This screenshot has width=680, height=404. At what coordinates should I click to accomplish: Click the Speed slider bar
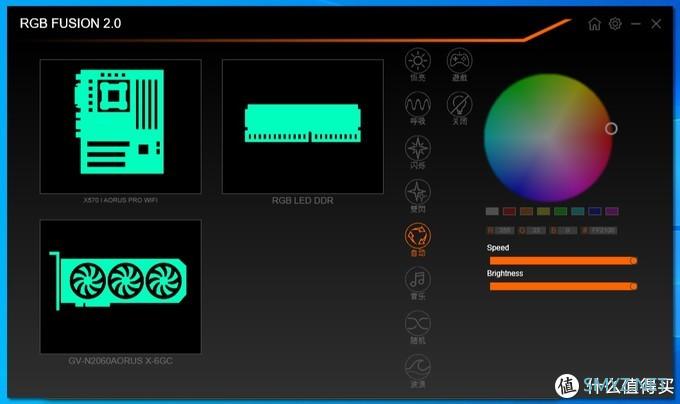pos(563,261)
